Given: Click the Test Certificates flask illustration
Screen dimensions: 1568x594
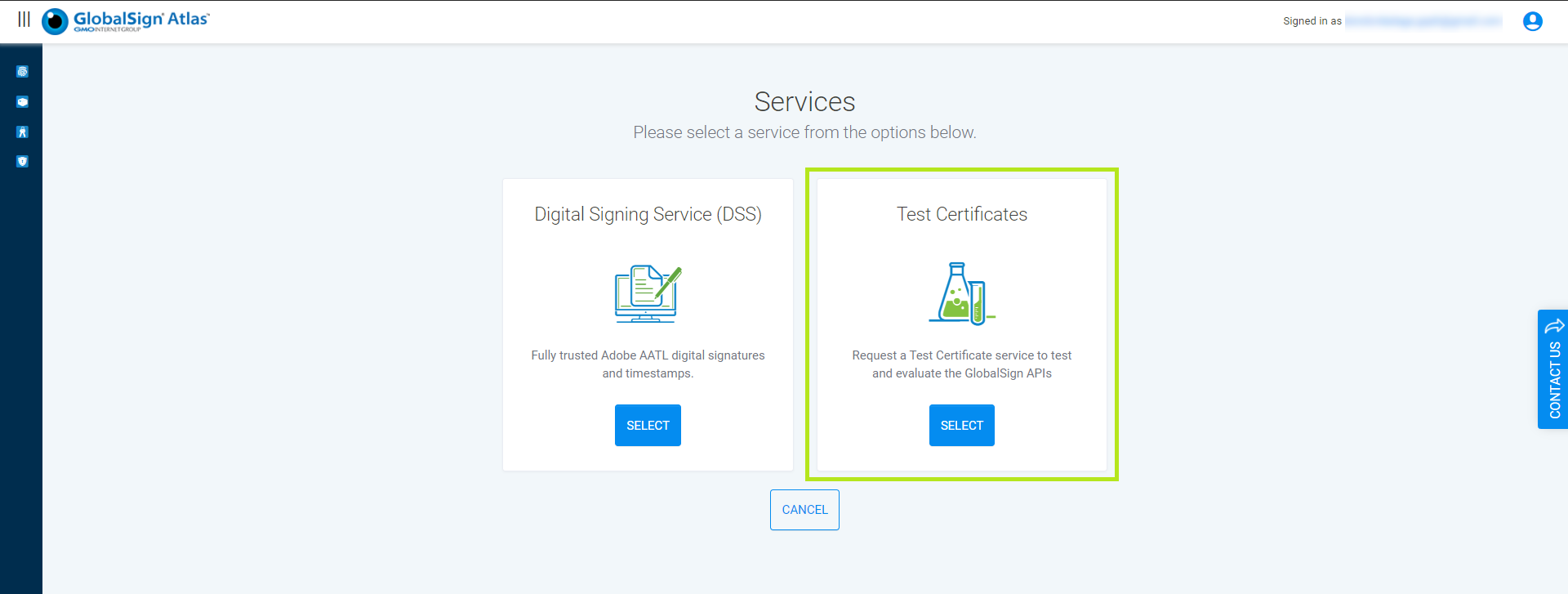Looking at the screenshot, I should tap(961, 294).
